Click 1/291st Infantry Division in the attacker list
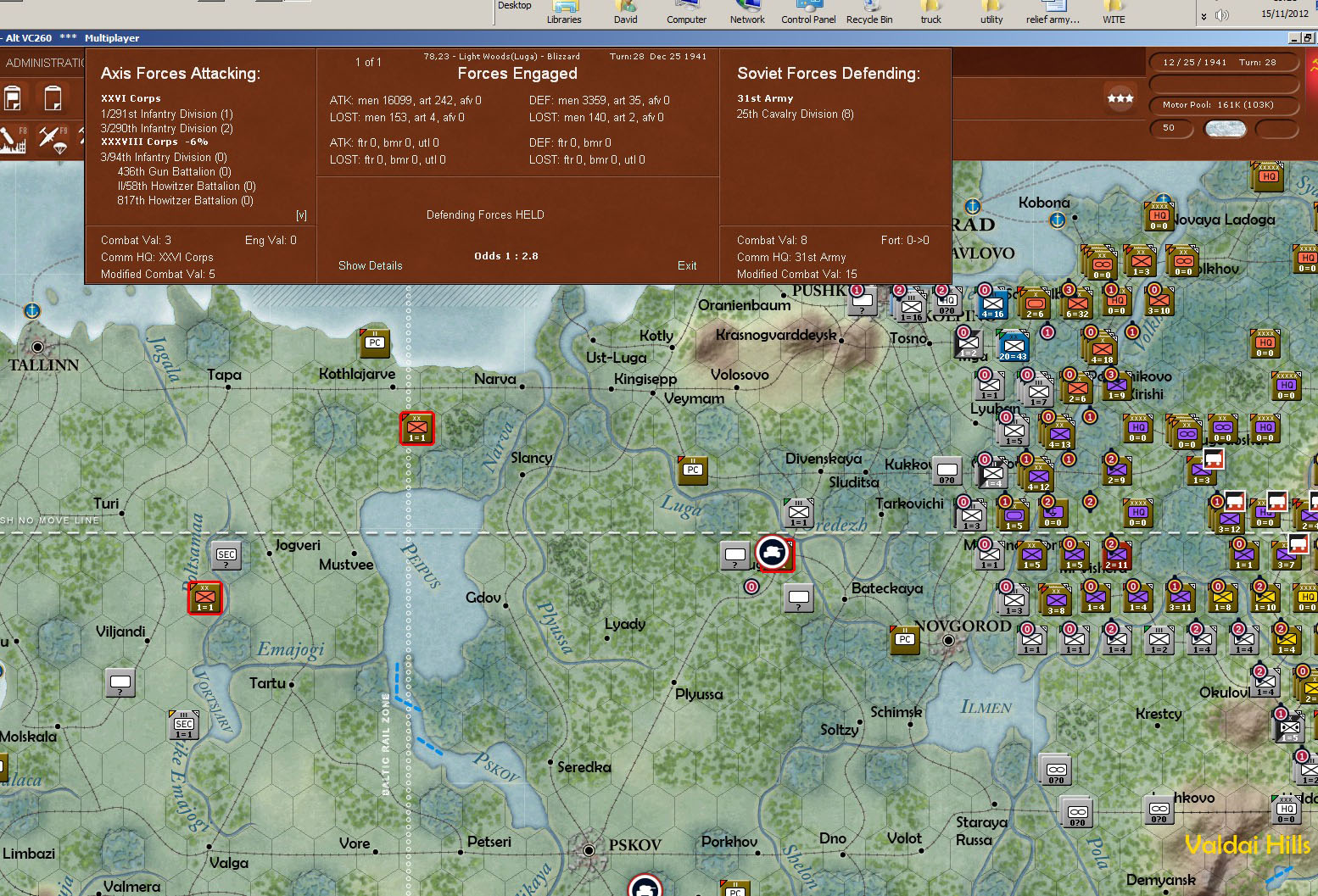The width and height of the screenshot is (1318, 896). 167,114
